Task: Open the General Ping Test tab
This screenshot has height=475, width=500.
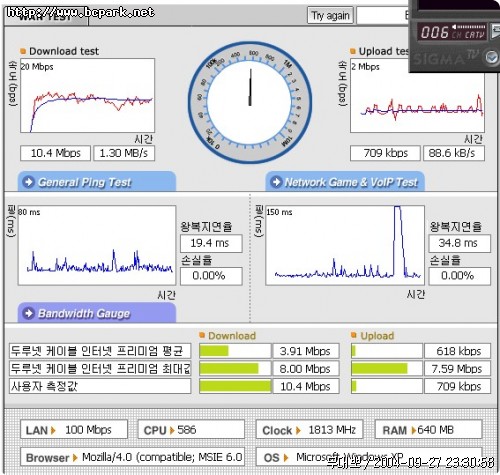Action: point(97,182)
